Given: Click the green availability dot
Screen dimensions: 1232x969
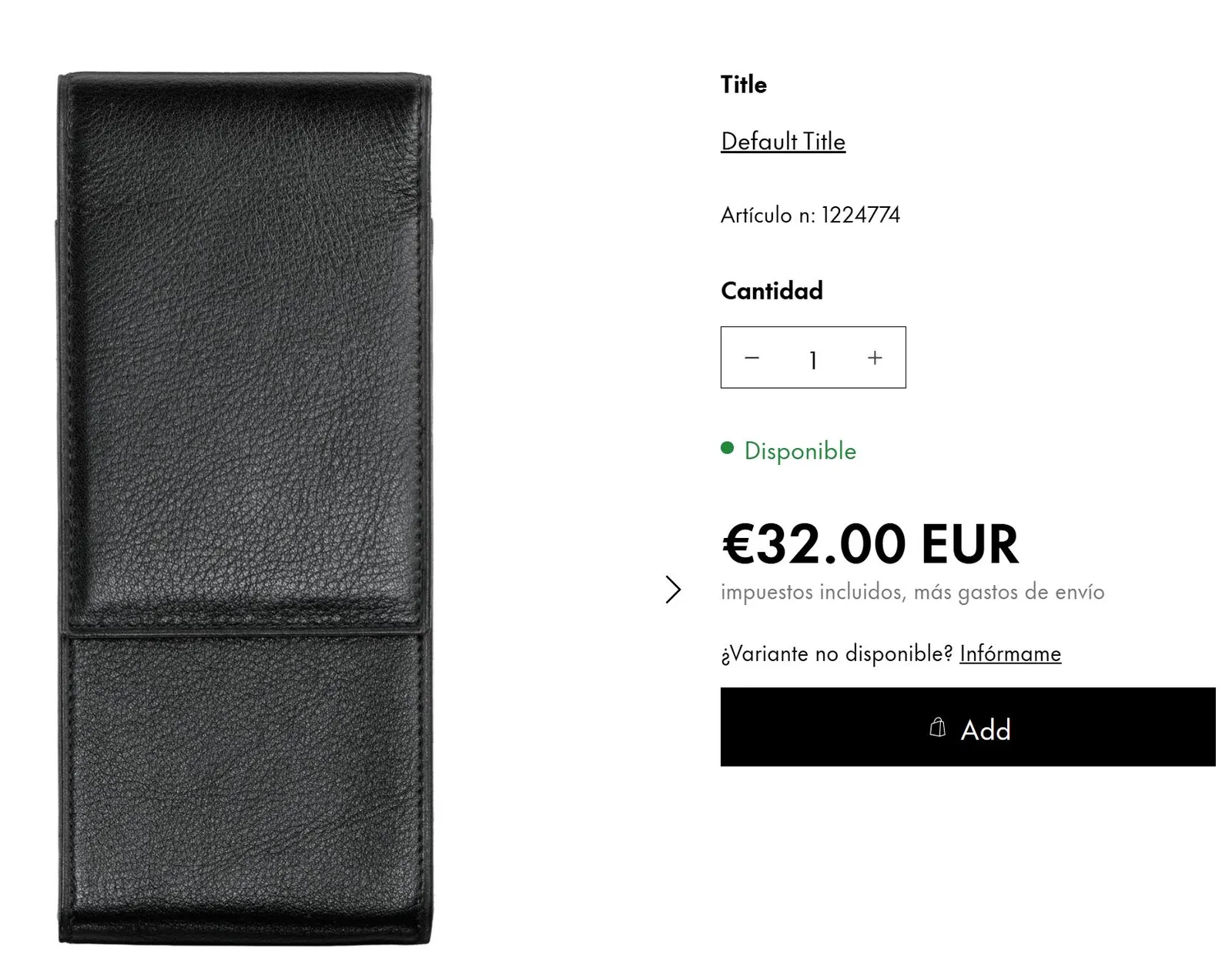Looking at the screenshot, I should tap(727, 448).
